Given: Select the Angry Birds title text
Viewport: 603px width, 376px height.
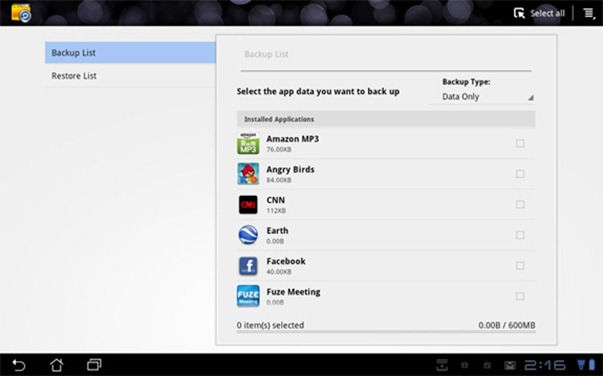Looking at the screenshot, I should tap(290, 170).
